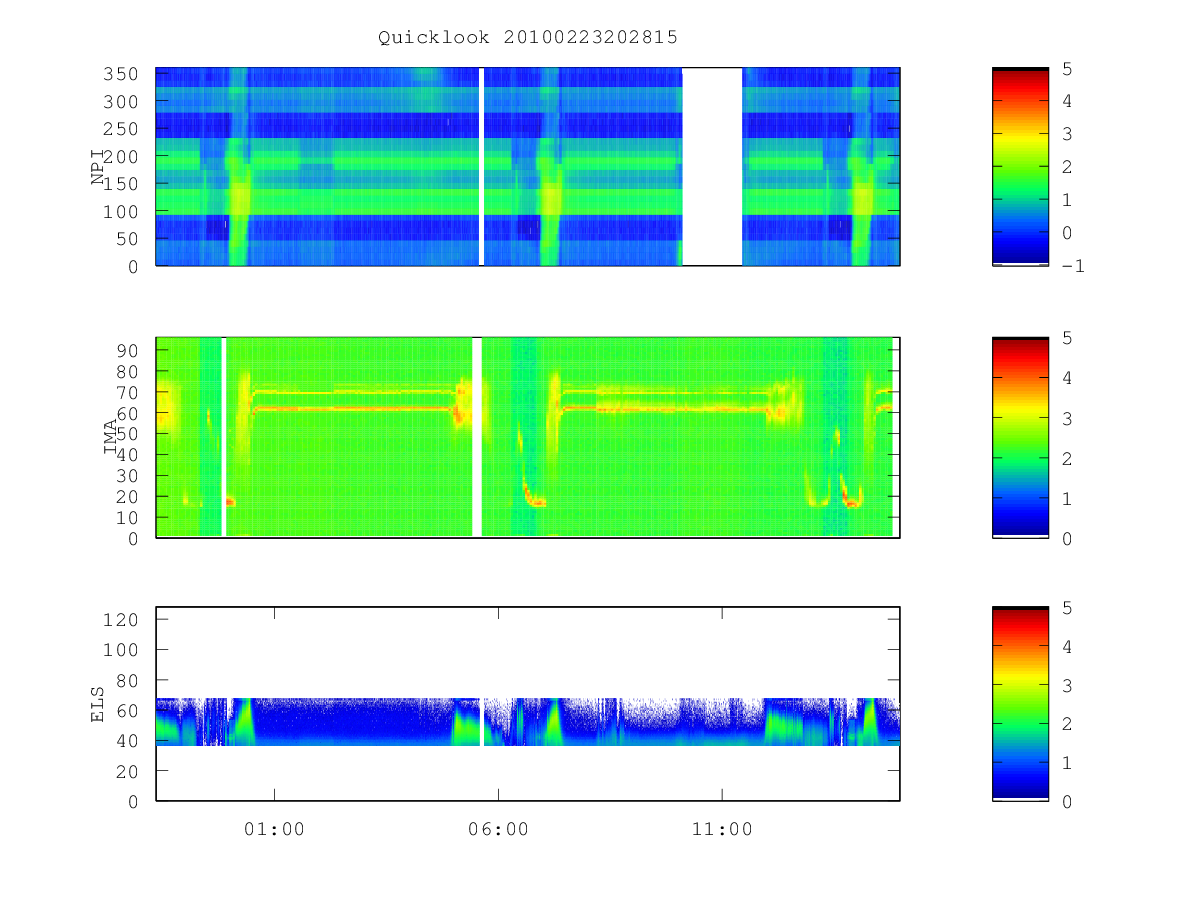Select the NPI y-axis label
The width and height of the screenshot is (1200, 900).
(x=98, y=167)
